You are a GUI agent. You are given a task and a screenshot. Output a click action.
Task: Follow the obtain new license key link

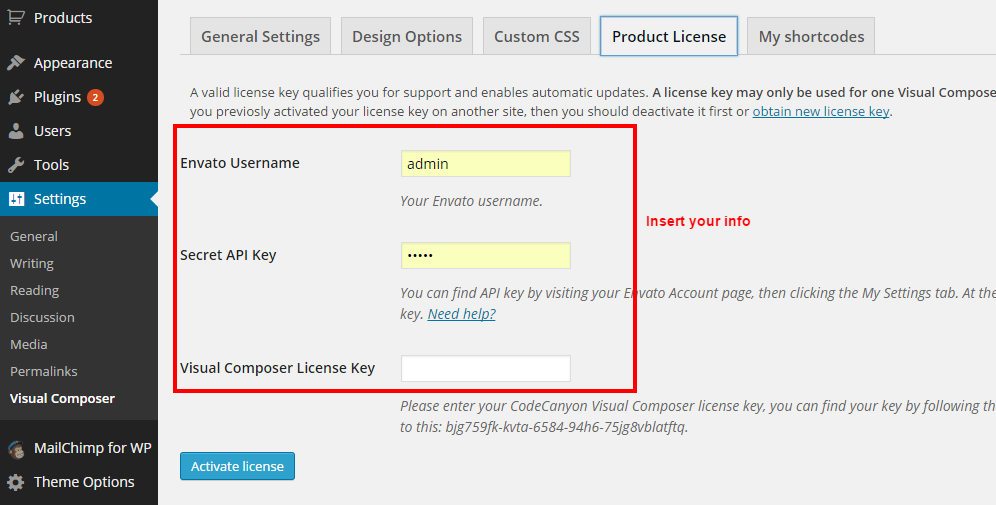coord(821,111)
